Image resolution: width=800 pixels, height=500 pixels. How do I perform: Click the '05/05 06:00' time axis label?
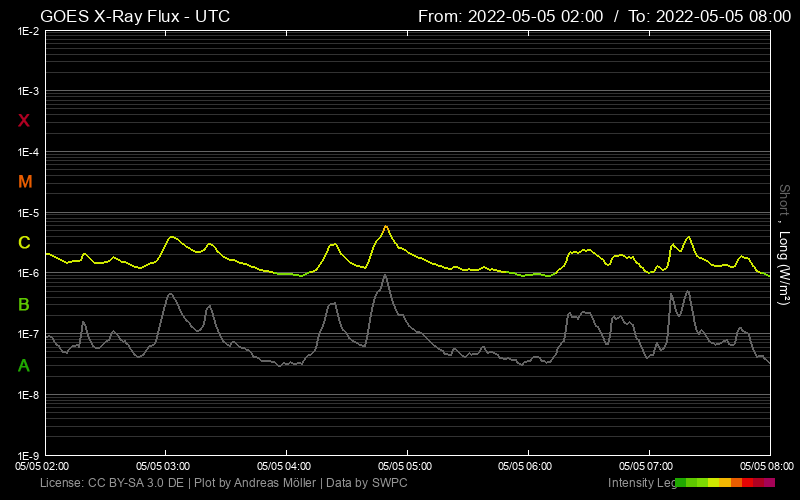click(525, 466)
